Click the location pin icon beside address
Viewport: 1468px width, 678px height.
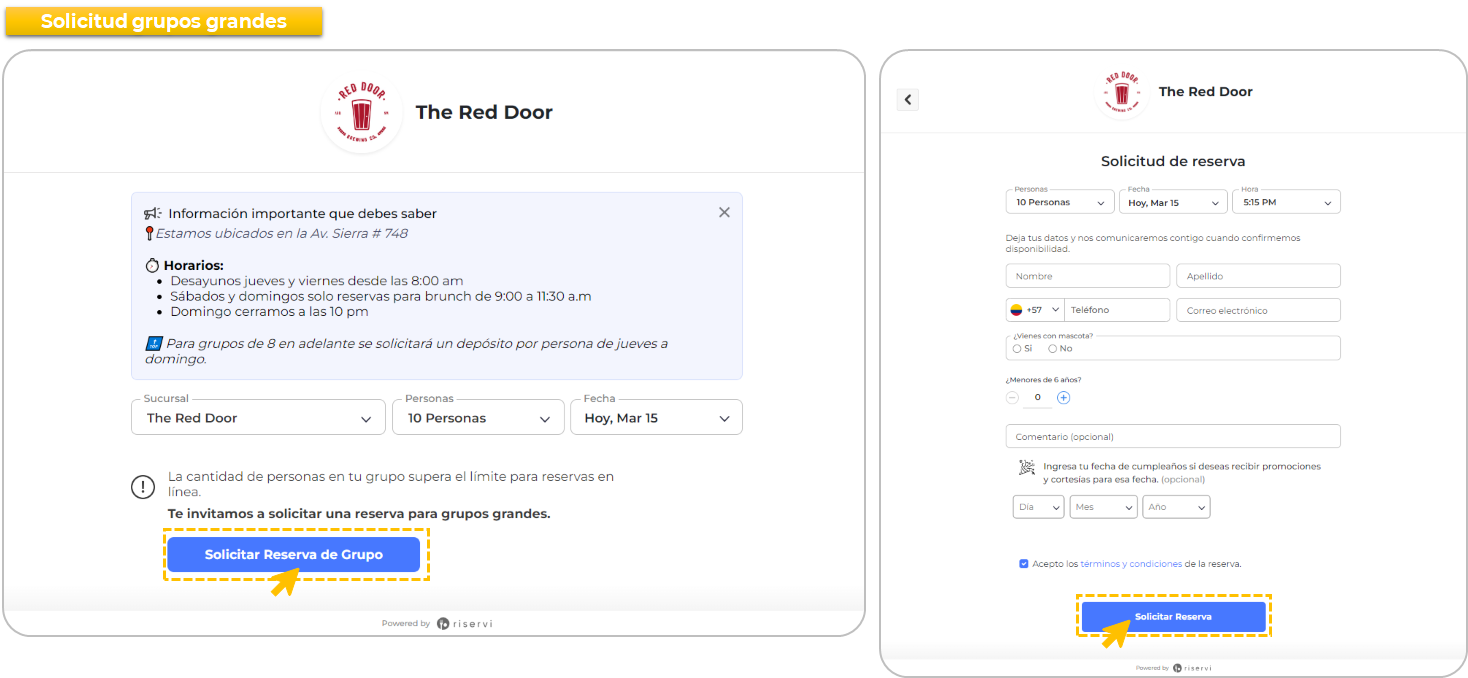(x=149, y=233)
